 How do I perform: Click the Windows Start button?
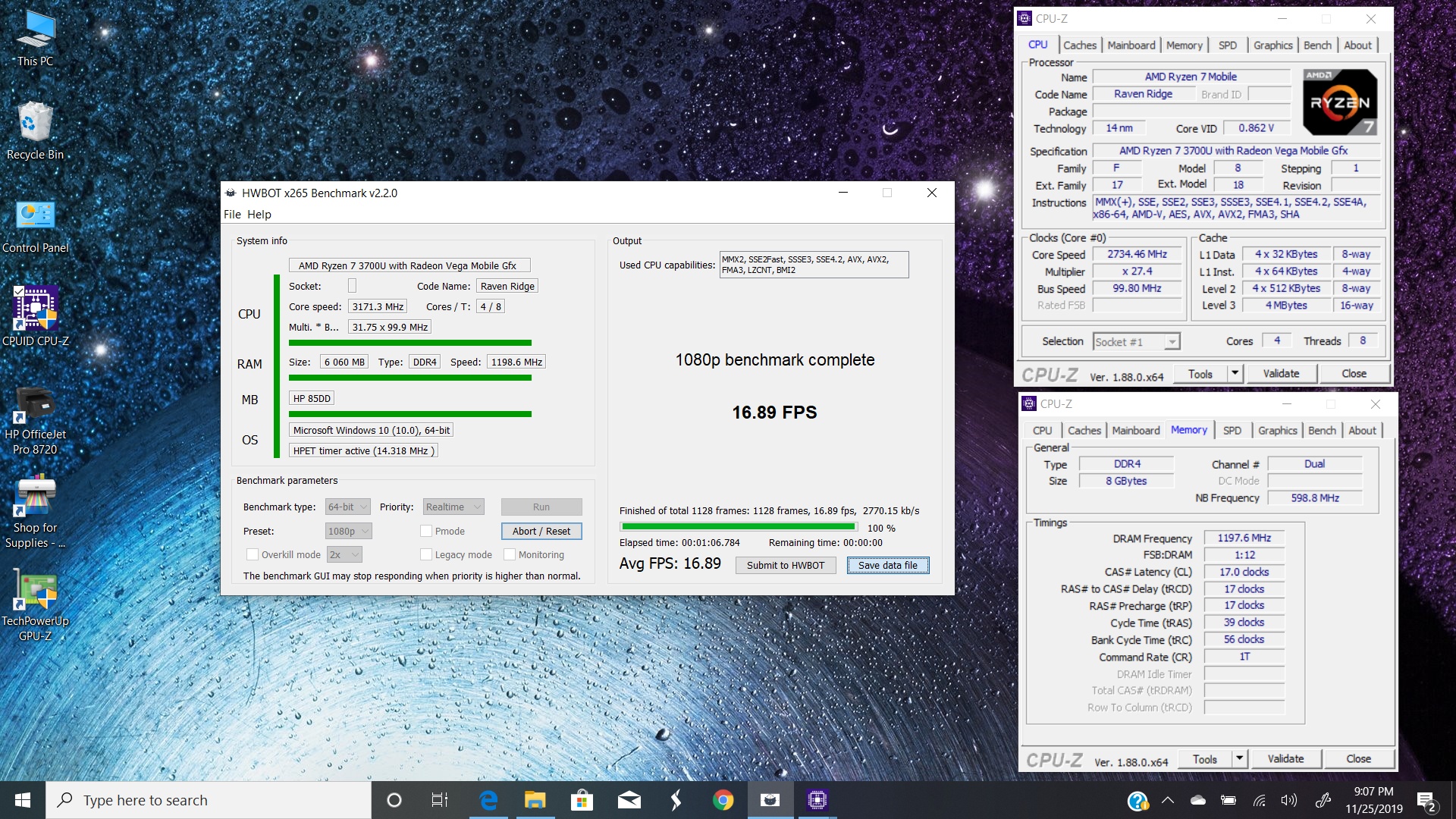(x=23, y=800)
